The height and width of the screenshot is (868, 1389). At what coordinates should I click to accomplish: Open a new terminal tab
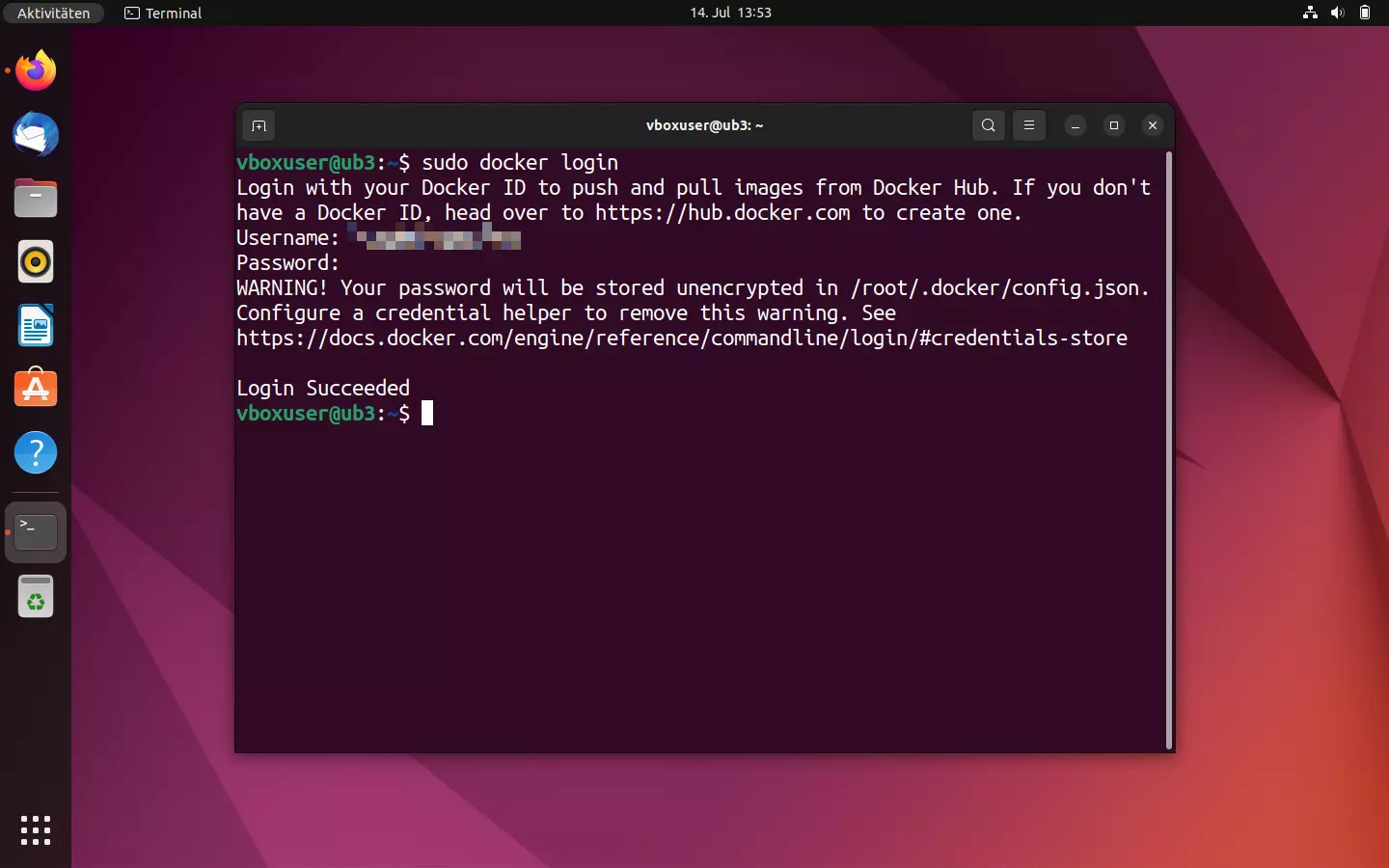[259, 125]
